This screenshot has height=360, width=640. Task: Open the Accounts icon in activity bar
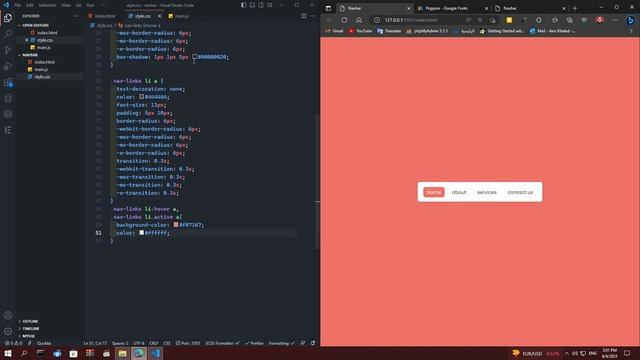click(x=8, y=315)
